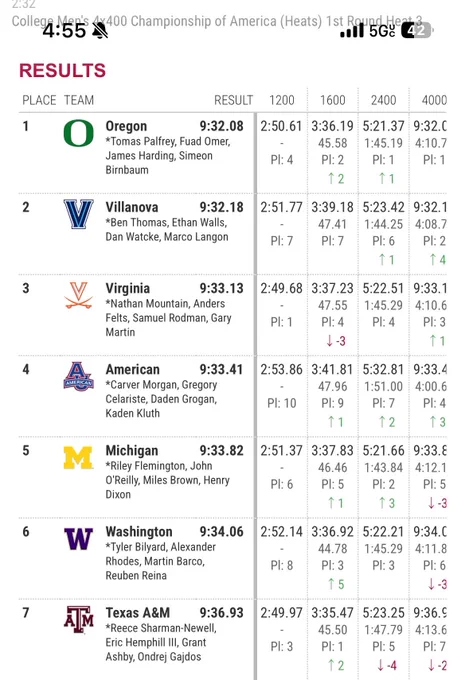Select the RESULT column header
Screen dimensions: 465x680
pyautogui.click(x=233, y=100)
